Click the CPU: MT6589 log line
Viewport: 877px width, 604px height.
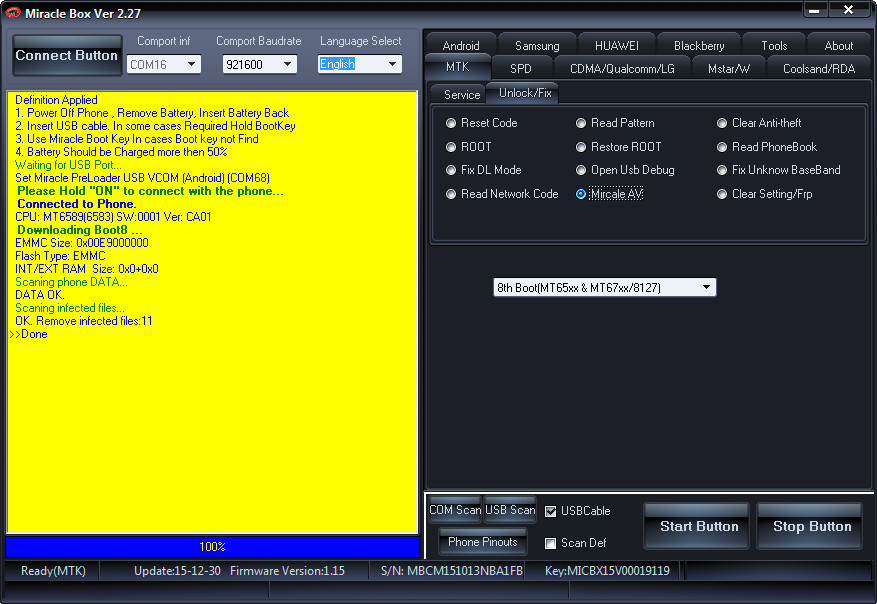(x=113, y=217)
